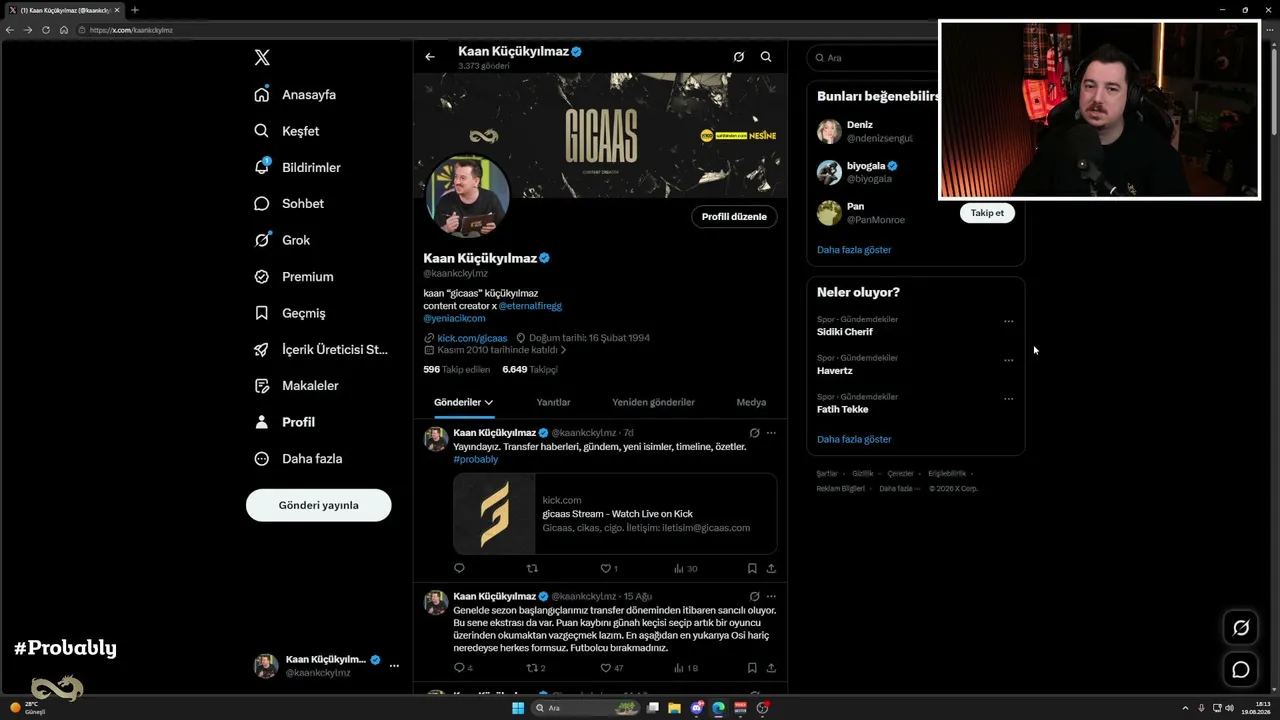Open @eternalfiregg mention link
Image resolution: width=1280 pixels, height=720 pixels.
[x=530, y=306]
